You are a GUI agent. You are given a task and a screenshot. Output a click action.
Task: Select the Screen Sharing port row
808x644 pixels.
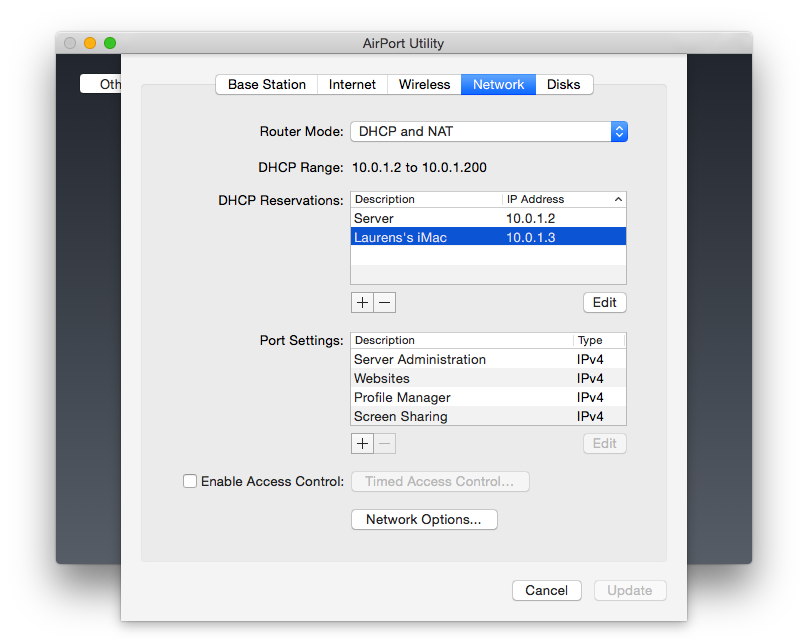(489, 416)
